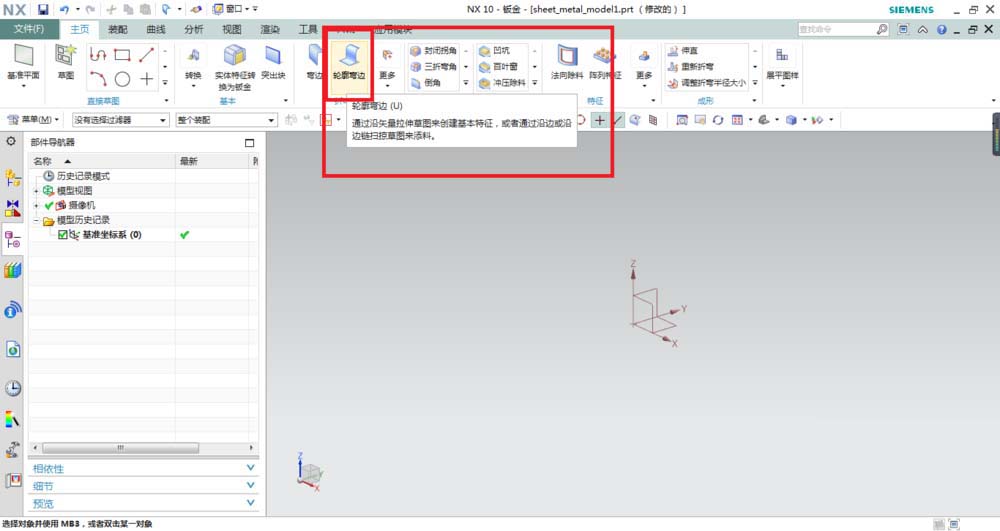Click the 法向除料 normal cutout tool
Viewport: 1000px width, 531px height.
tap(567, 62)
